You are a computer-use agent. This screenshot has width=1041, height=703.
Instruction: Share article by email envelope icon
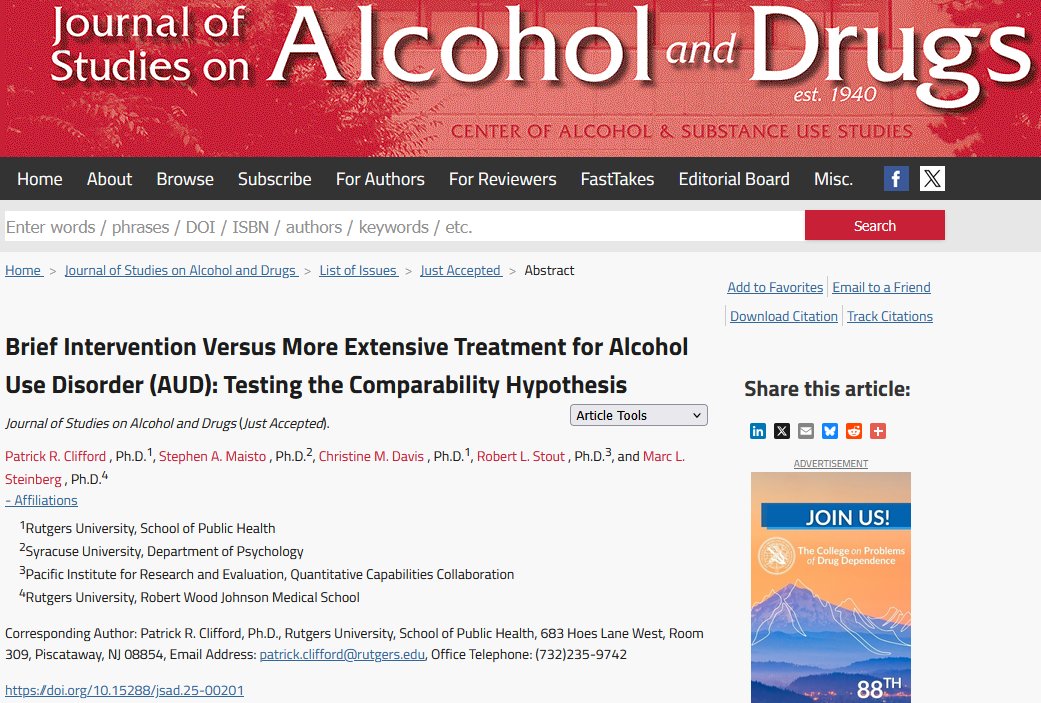point(806,431)
